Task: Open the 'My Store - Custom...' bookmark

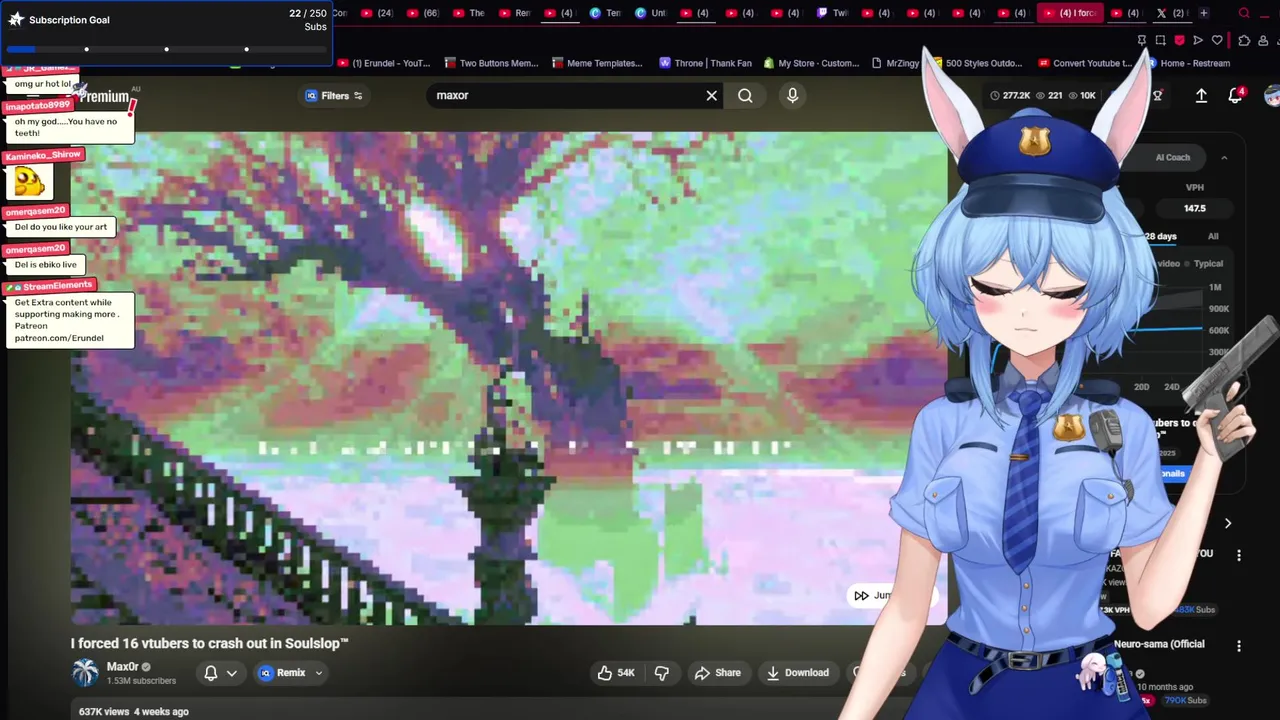Action: 811,64
